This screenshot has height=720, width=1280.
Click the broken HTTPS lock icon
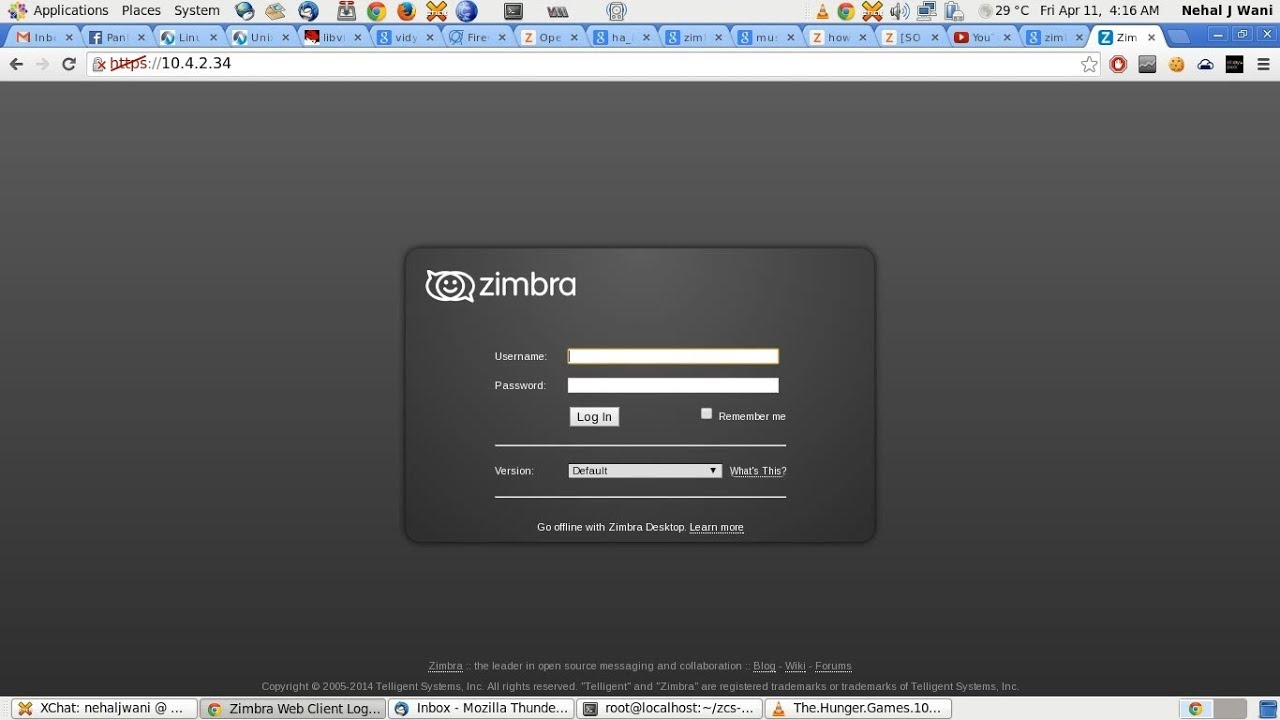(100, 64)
